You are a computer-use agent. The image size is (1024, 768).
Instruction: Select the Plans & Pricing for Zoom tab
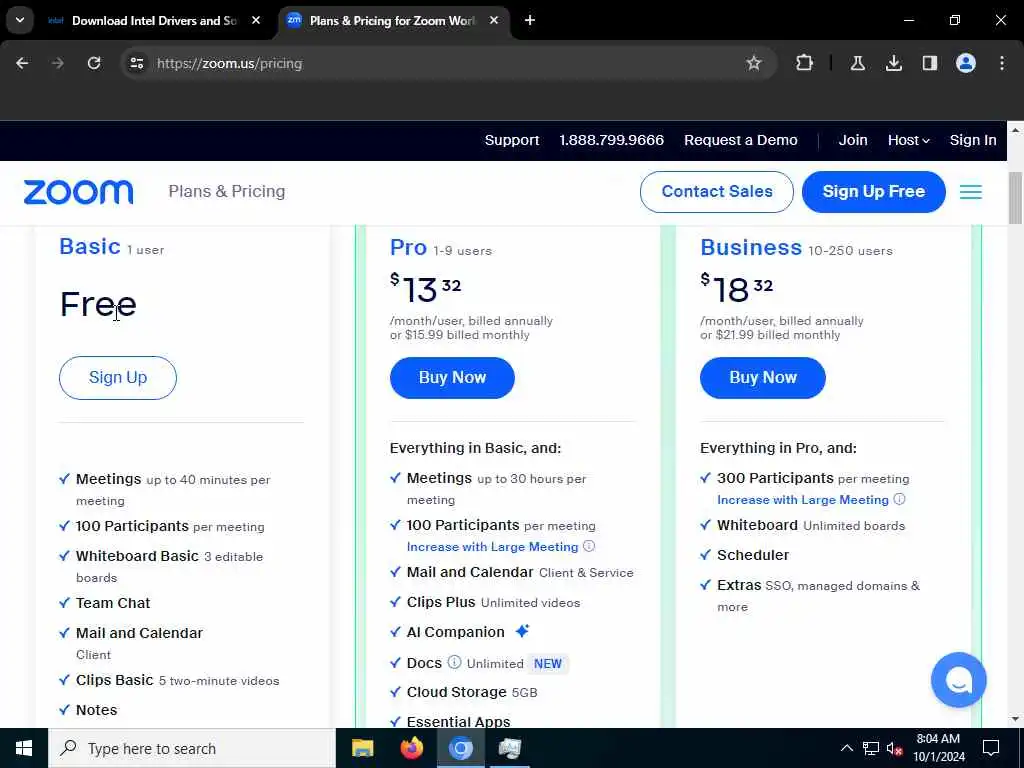pos(393,20)
